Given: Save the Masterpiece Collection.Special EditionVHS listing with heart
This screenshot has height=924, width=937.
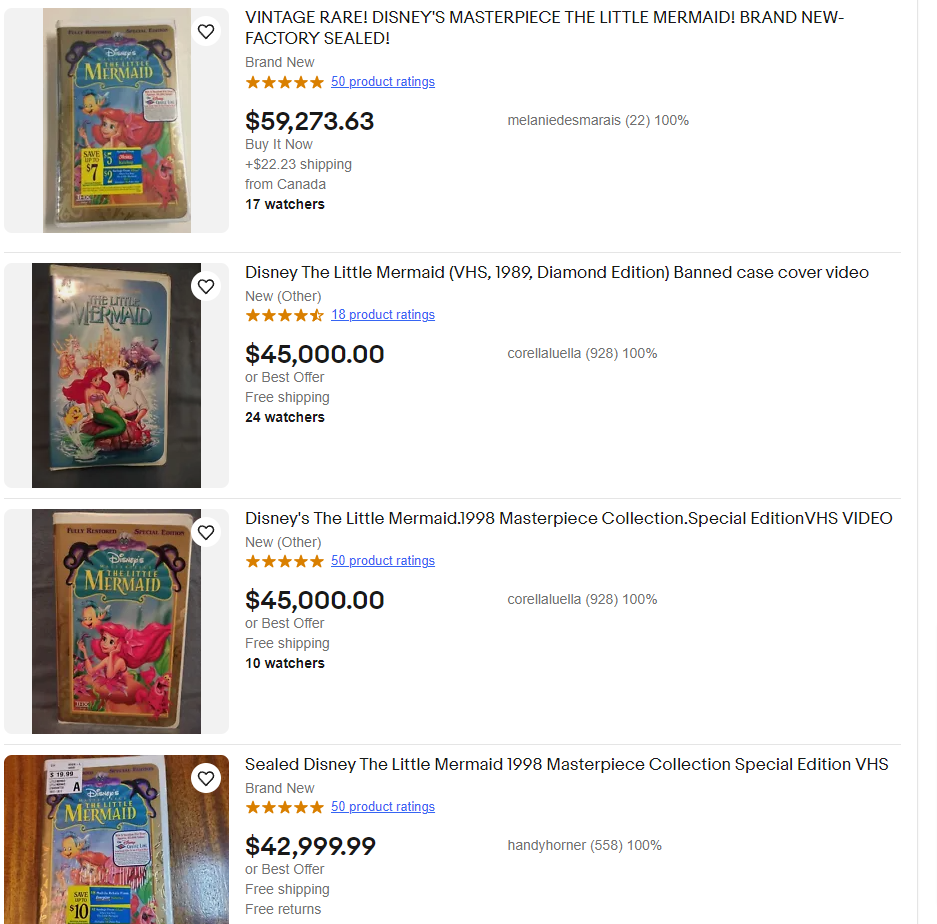Looking at the screenshot, I should 206,533.
